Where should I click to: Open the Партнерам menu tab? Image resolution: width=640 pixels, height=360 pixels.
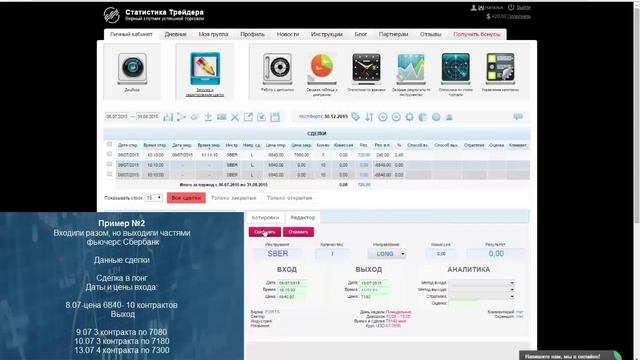click(393, 34)
